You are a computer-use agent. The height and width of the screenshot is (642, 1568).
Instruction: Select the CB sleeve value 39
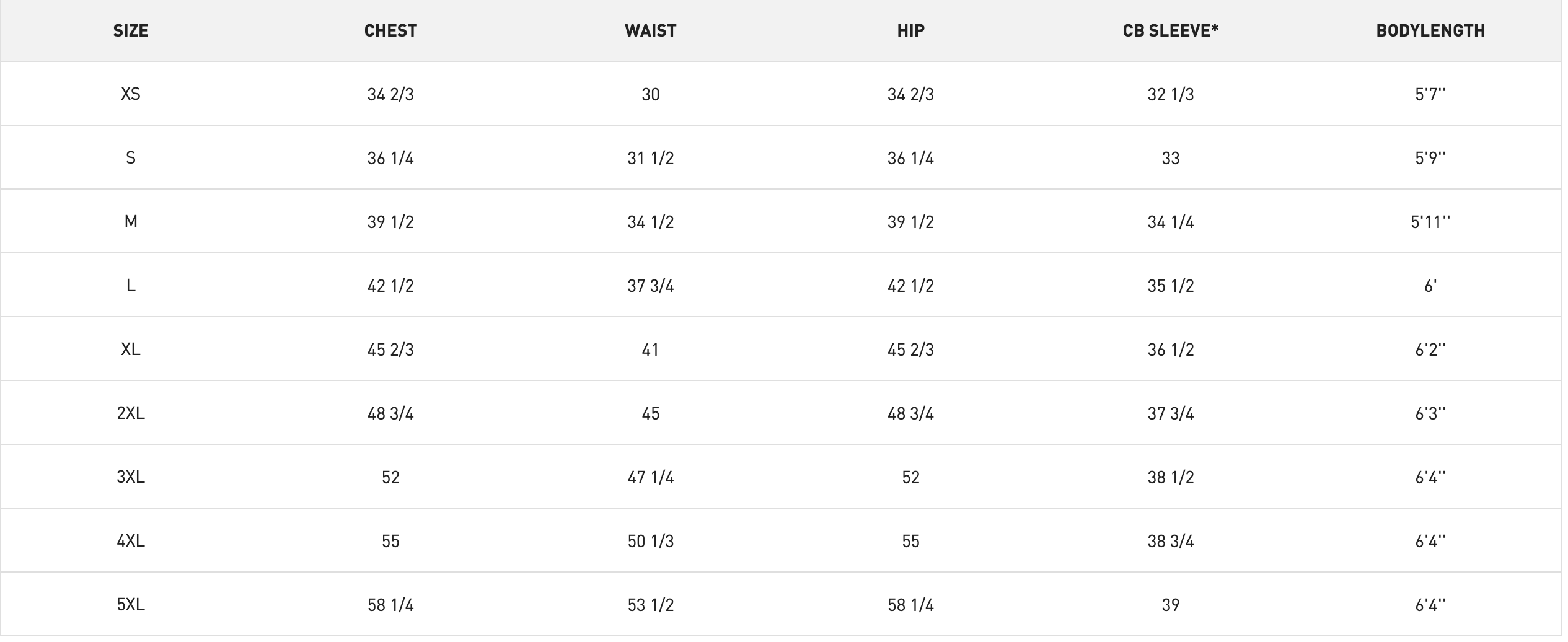click(x=1170, y=605)
